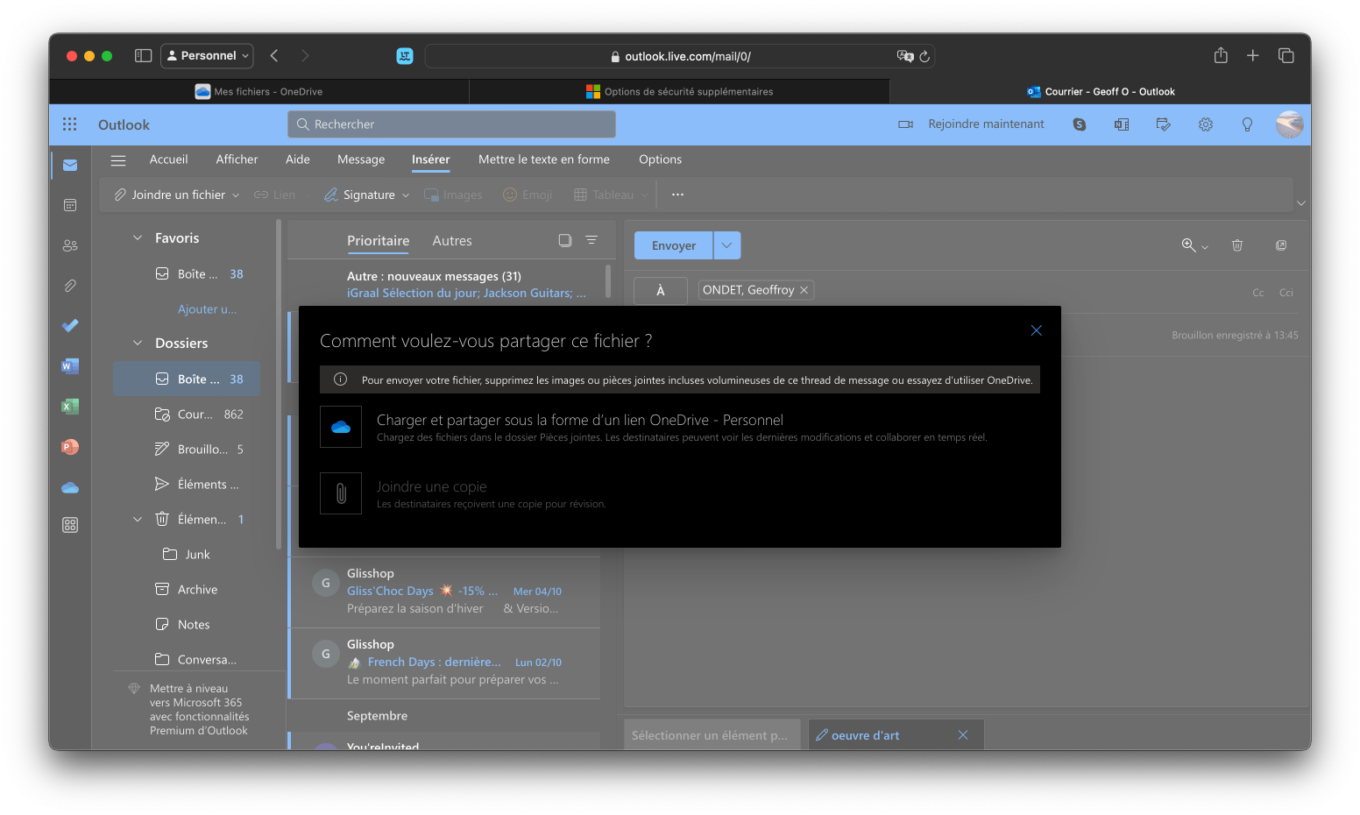Switch to Mes fichiers - OneDrive browser tab
Image resolution: width=1360 pixels, height=815 pixels.
click(x=259, y=91)
